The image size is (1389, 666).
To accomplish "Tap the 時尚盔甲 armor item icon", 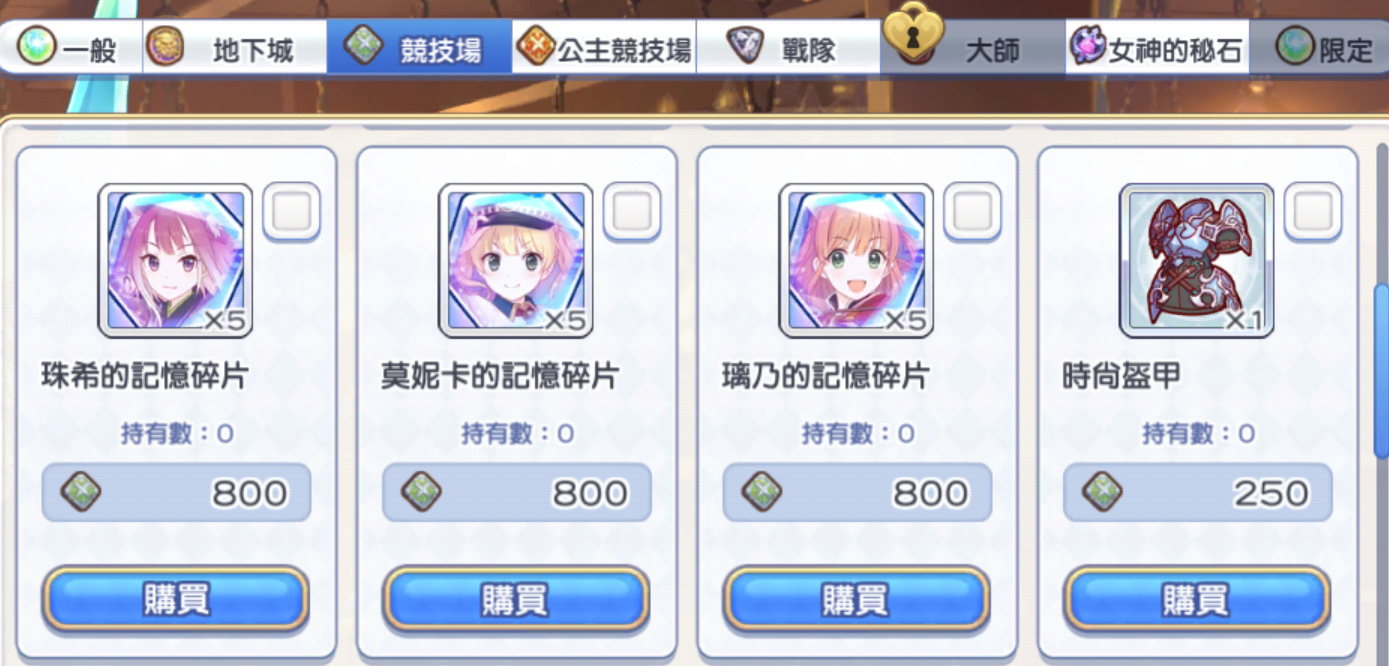I will click(x=1196, y=260).
